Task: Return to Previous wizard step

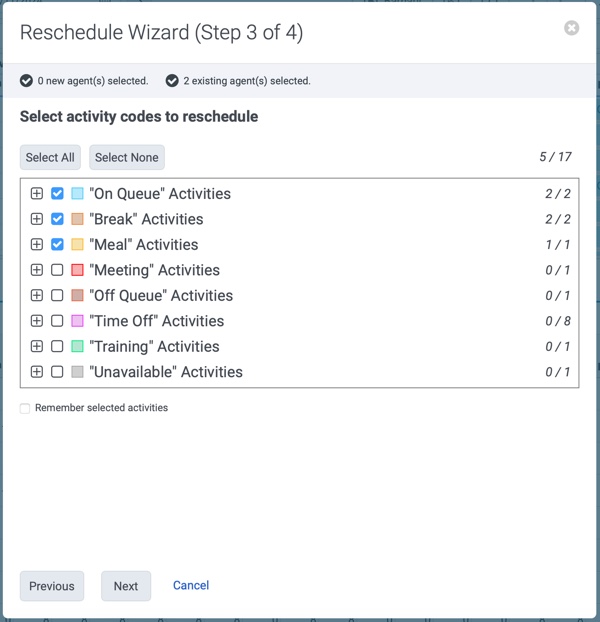Action: click(52, 586)
